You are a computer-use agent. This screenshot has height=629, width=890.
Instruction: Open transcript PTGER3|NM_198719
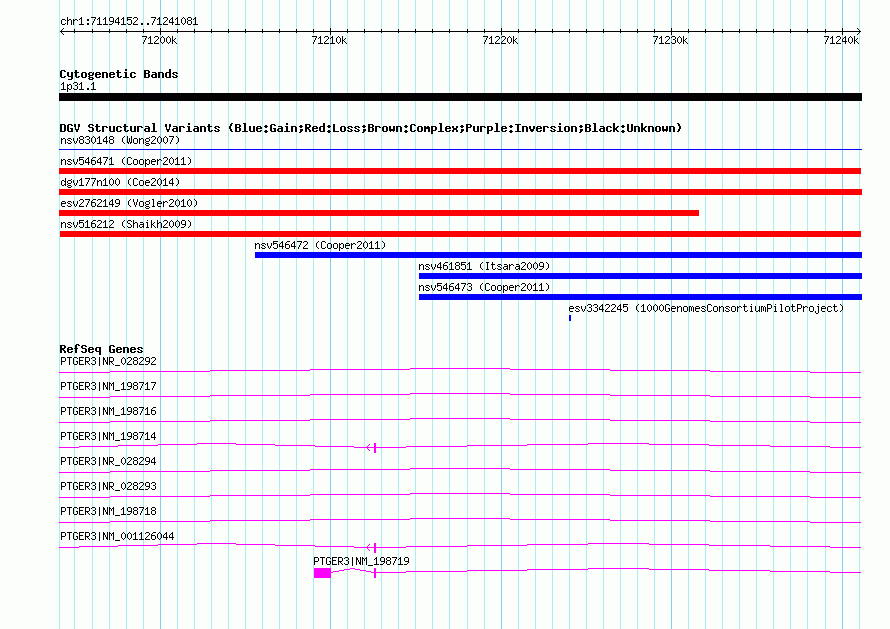coord(362,561)
